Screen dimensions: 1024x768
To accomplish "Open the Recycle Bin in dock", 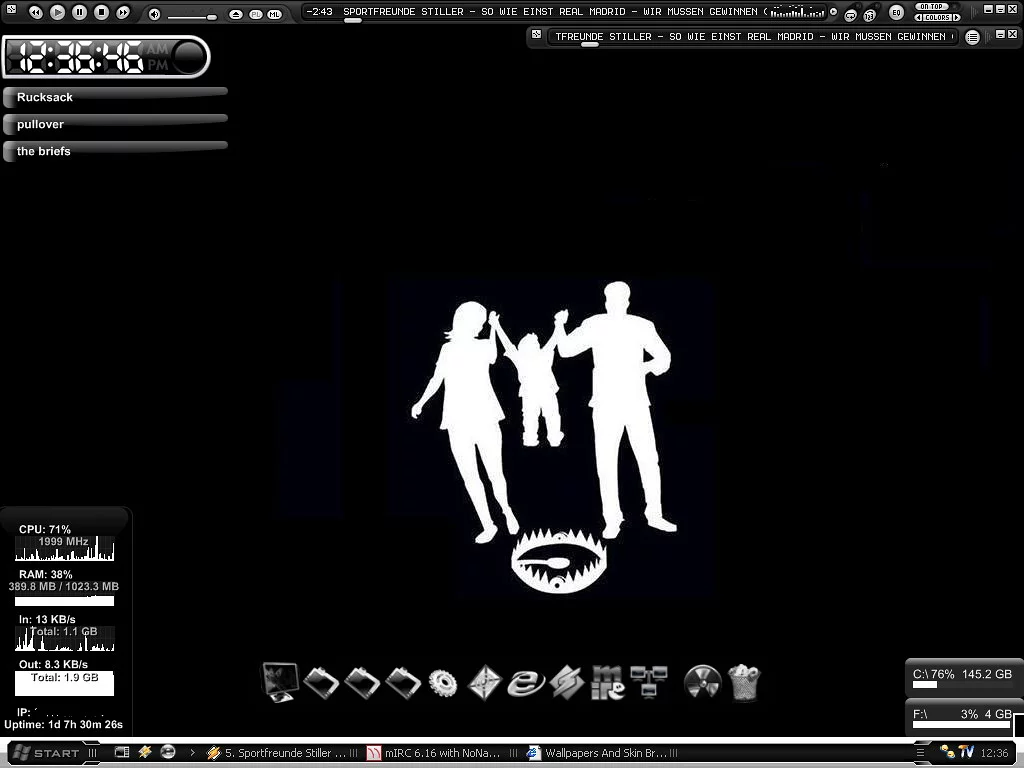I will [744, 683].
